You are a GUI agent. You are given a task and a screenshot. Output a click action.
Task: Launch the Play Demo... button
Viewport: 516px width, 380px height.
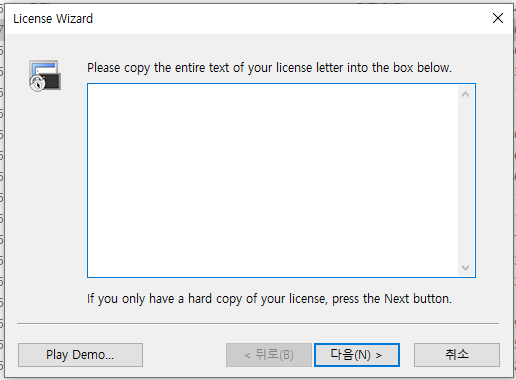tap(80, 355)
